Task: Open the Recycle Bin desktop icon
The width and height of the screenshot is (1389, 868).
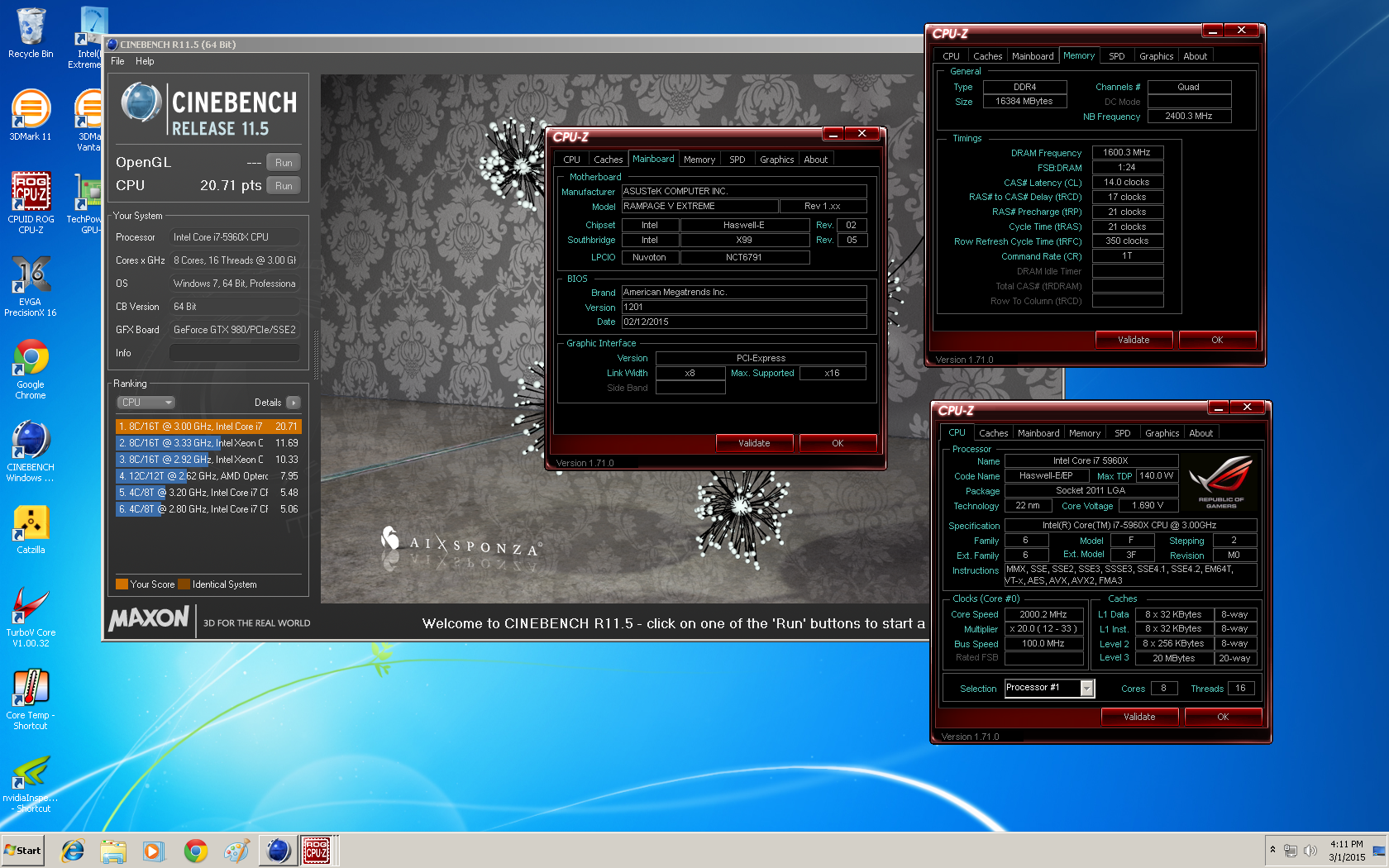Action: 31,33
